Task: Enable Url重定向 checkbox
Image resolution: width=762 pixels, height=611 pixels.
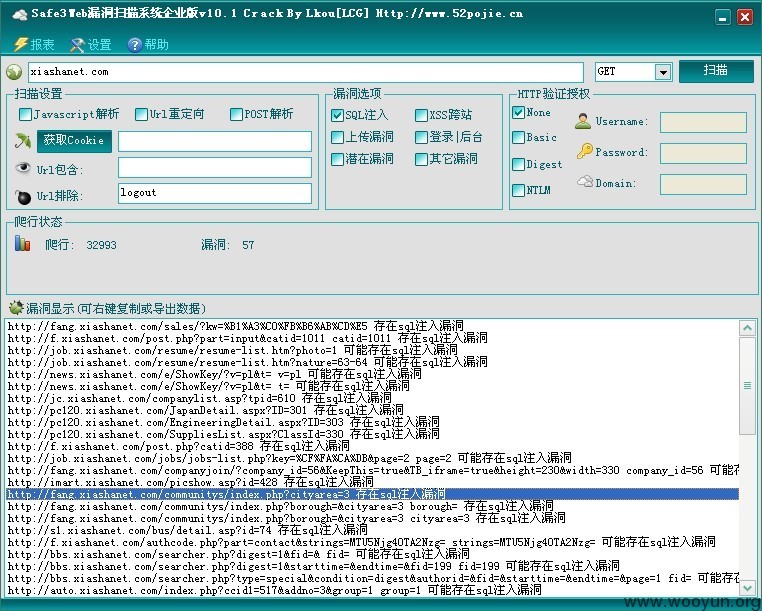Action: point(141,114)
